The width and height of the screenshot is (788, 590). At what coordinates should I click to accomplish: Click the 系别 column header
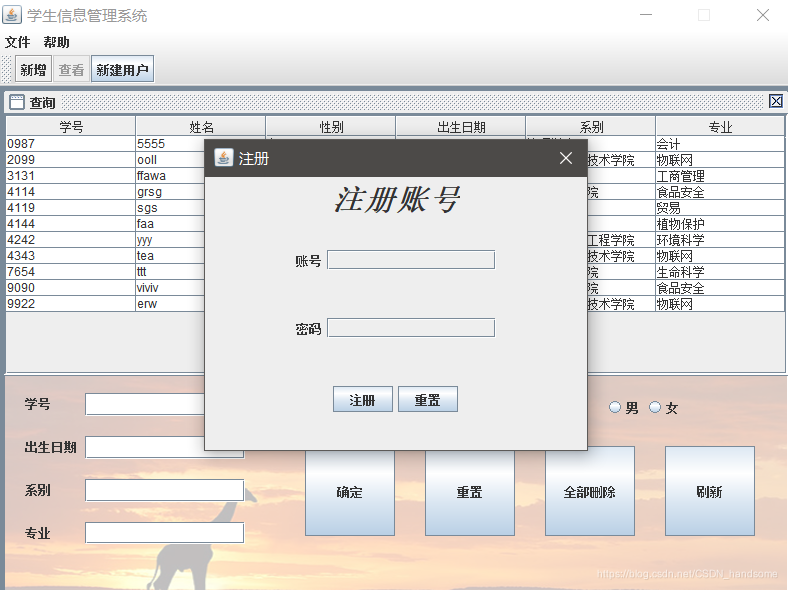click(591, 126)
